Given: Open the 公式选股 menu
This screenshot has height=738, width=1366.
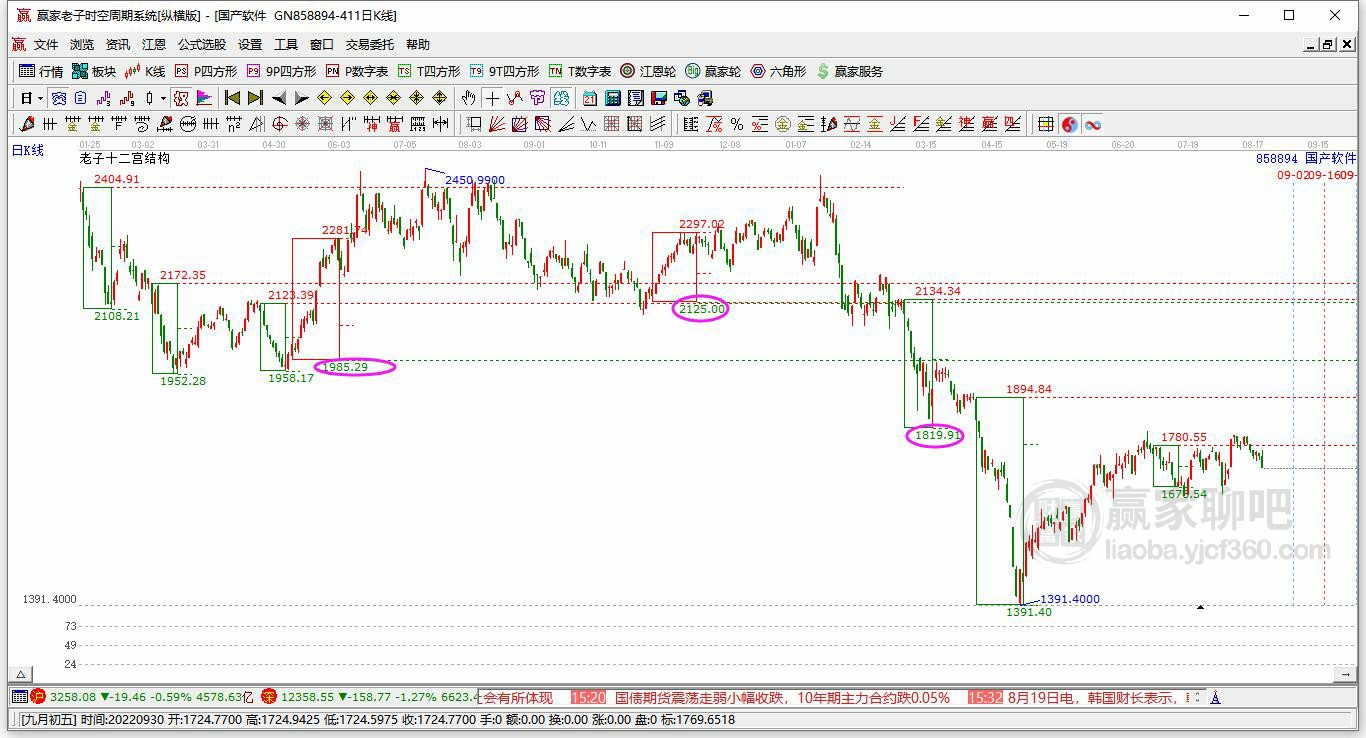Looking at the screenshot, I should [202, 45].
